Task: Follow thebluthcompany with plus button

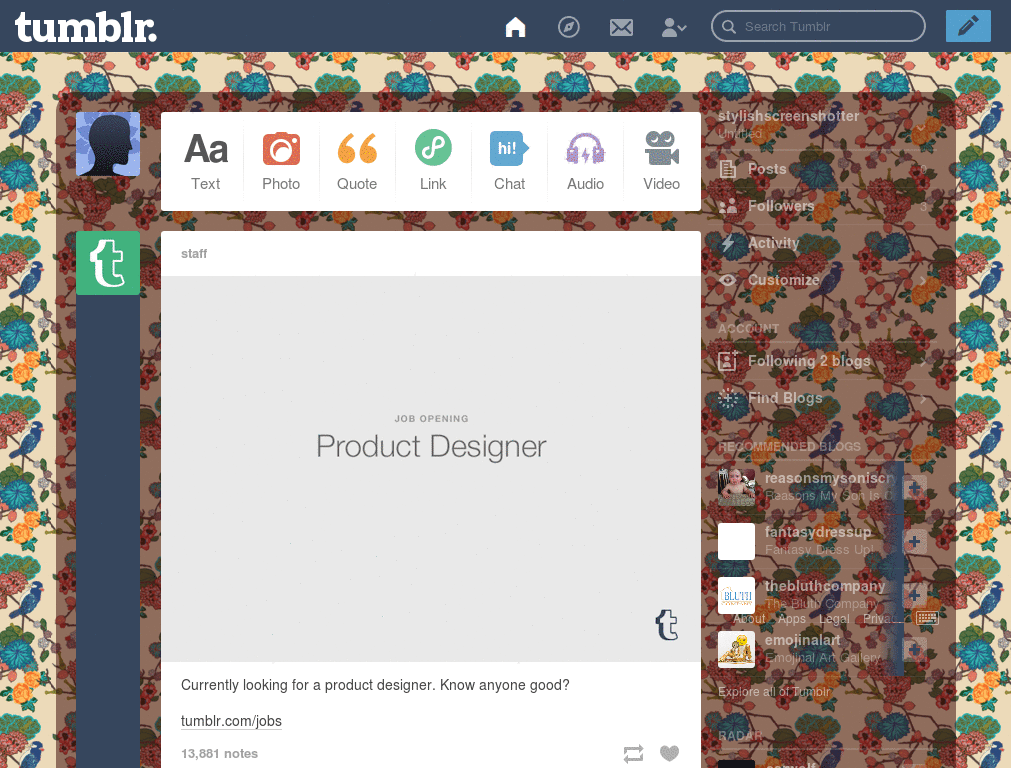Action: pyautogui.click(x=914, y=596)
